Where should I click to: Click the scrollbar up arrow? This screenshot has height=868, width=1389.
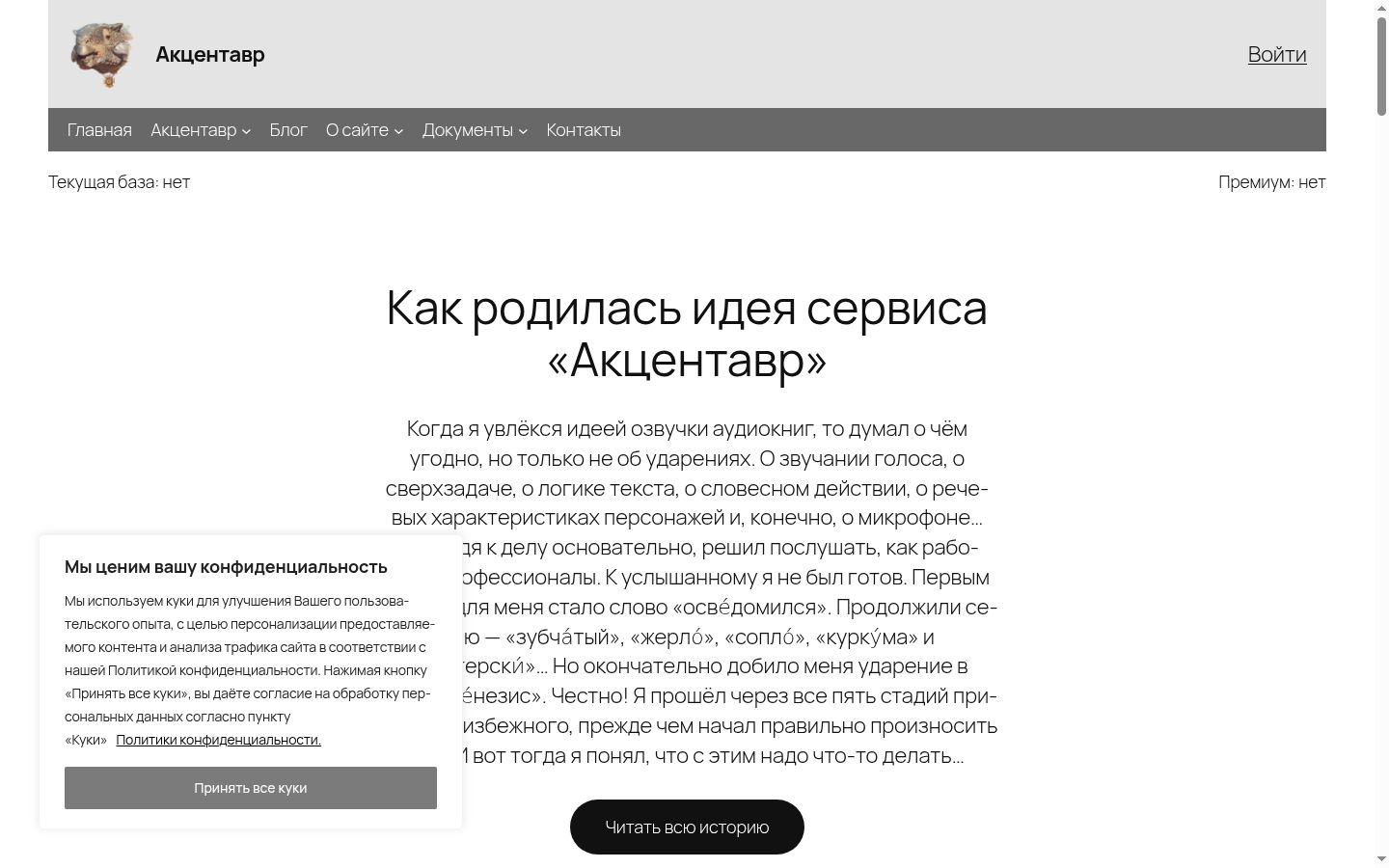coord(1381,7)
